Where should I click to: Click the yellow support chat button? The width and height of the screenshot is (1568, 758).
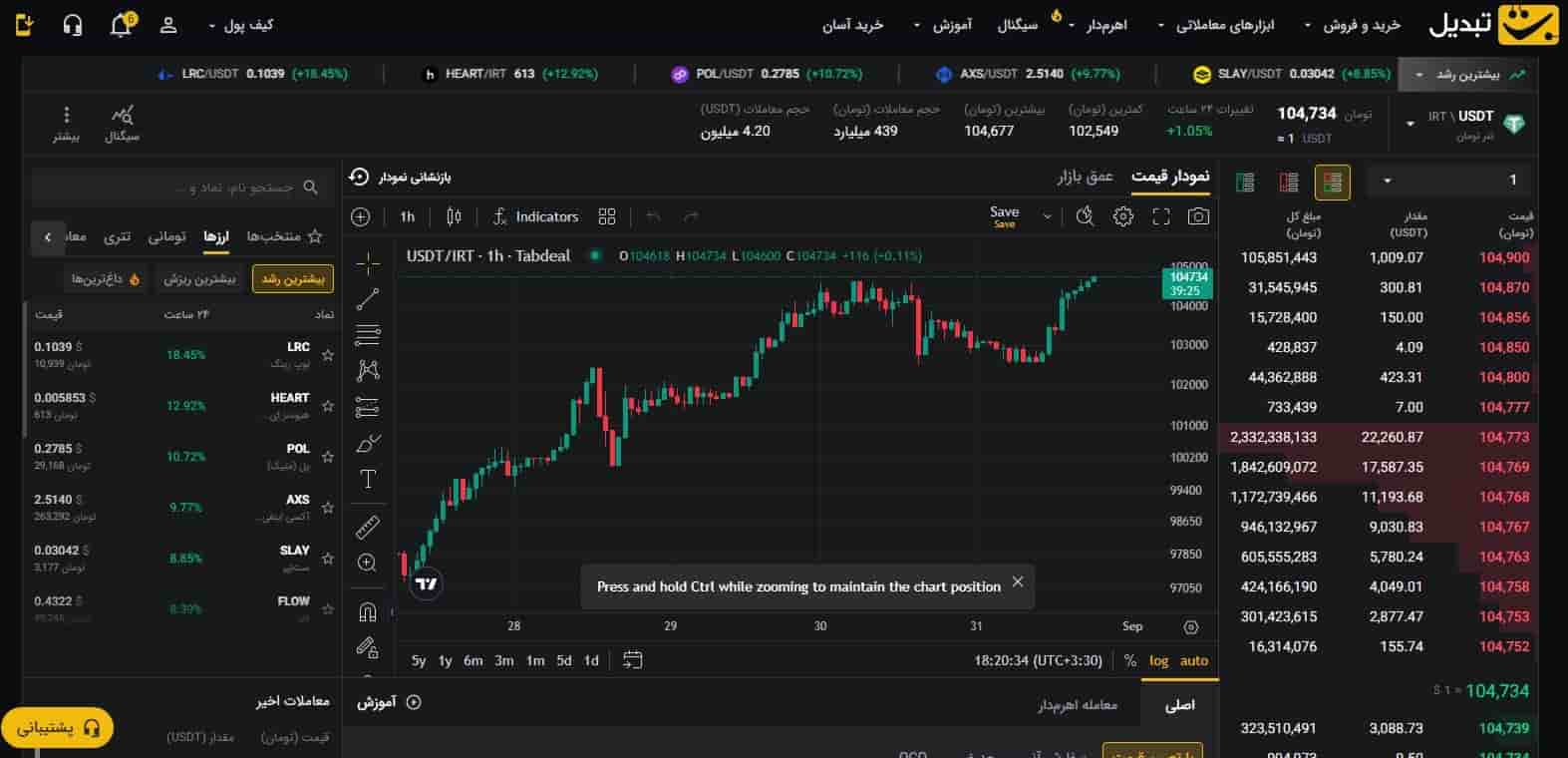(x=58, y=728)
